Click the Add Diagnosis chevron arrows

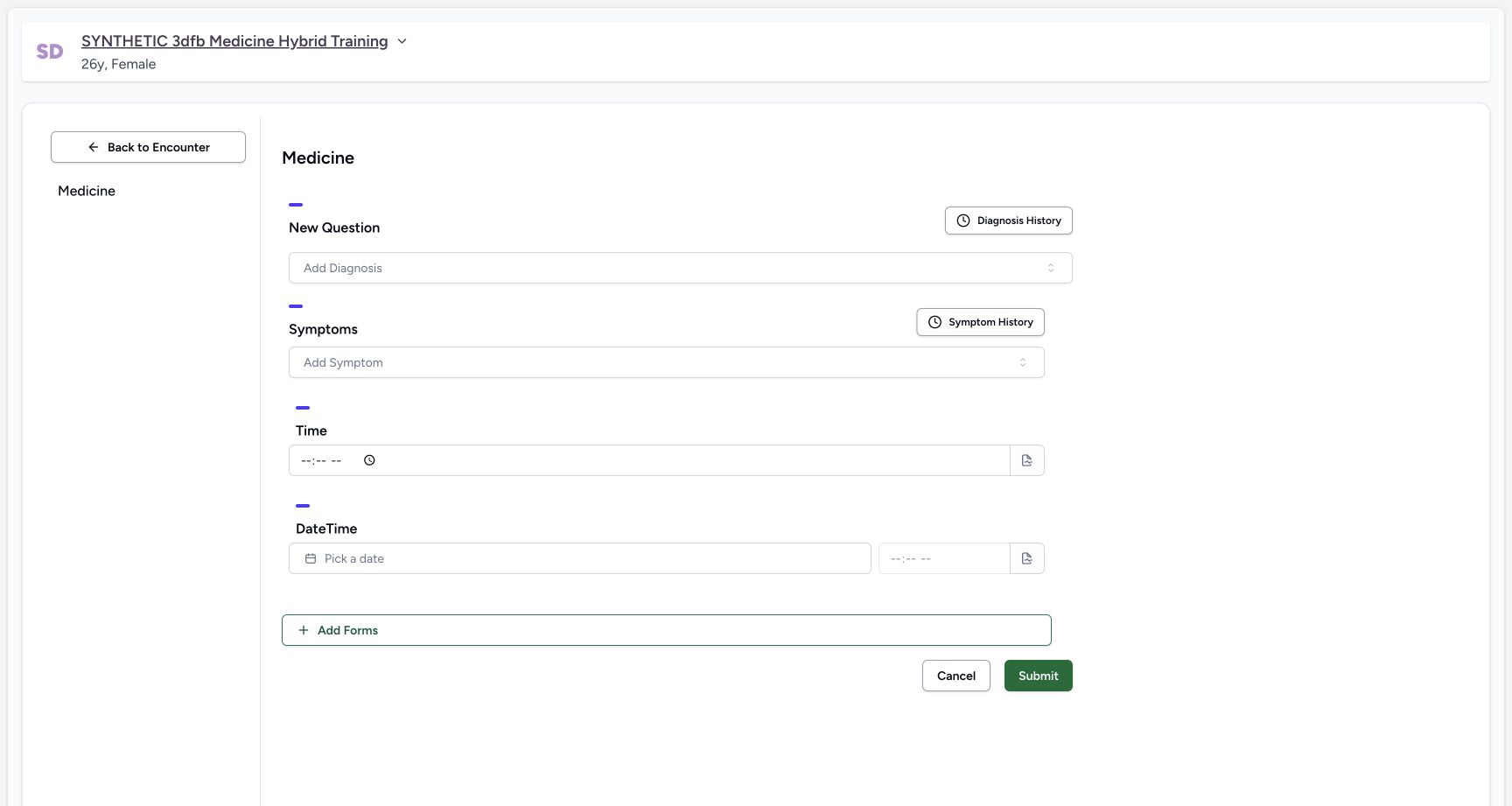click(1051, 268)
